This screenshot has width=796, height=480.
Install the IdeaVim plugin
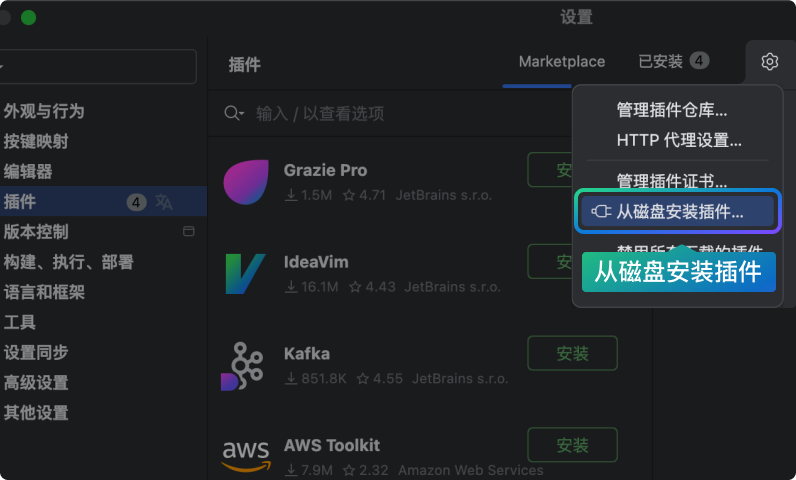point(550,261)
